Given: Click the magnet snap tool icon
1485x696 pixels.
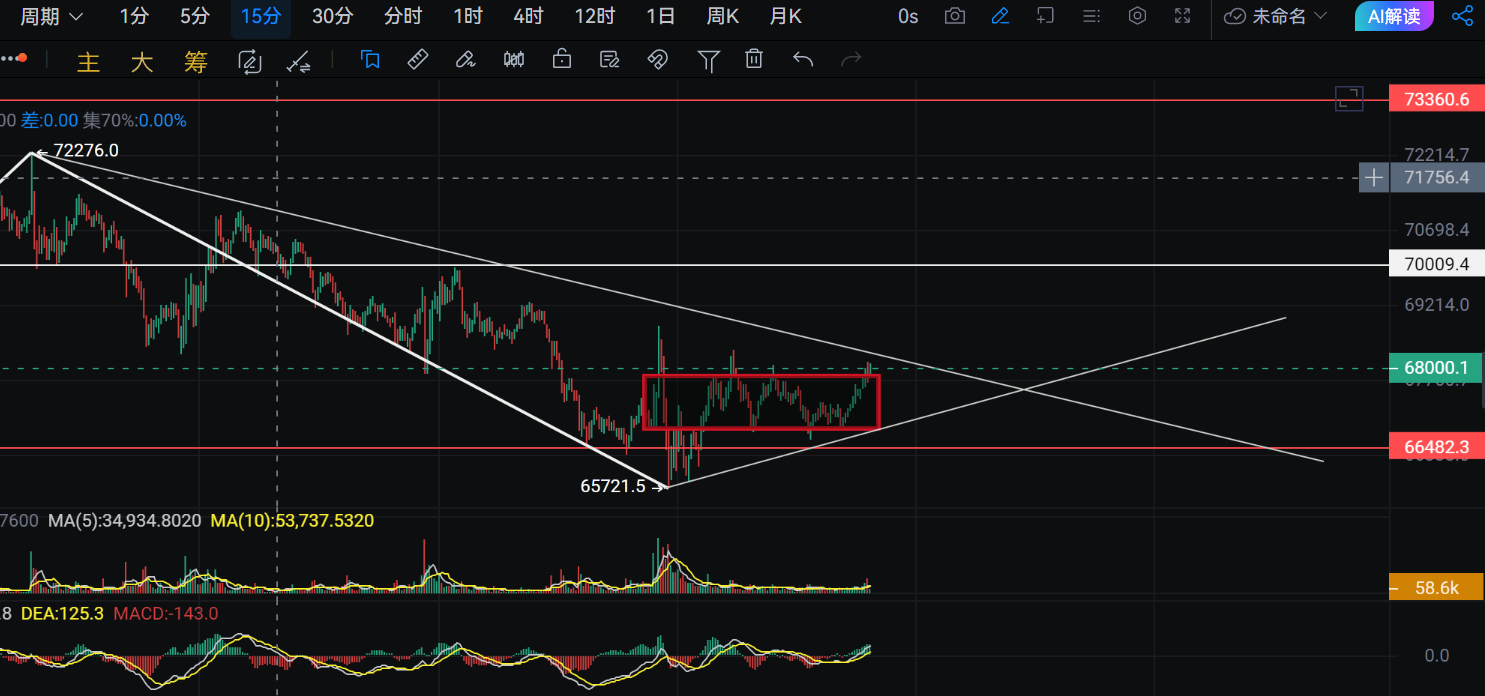Looking at the screenshot, I should tap(657, 60).
